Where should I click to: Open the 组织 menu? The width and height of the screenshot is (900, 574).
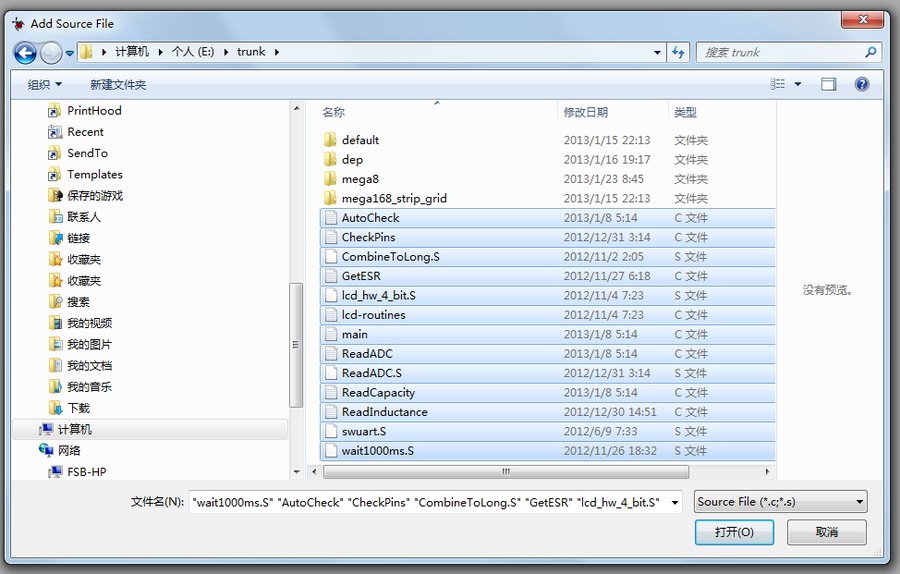[x=45, y=85]
